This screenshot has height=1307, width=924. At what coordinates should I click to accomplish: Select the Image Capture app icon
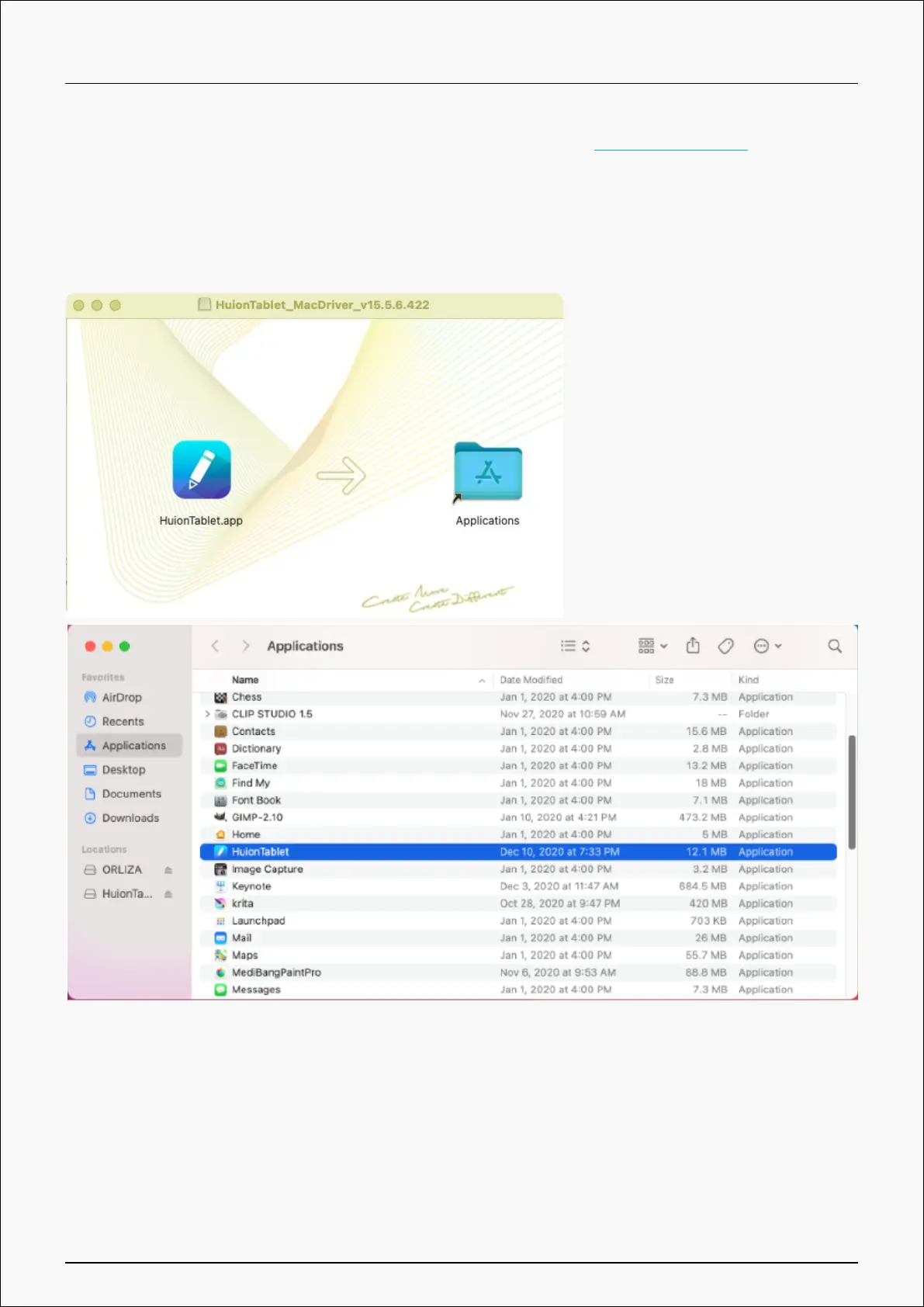[220, 869]
